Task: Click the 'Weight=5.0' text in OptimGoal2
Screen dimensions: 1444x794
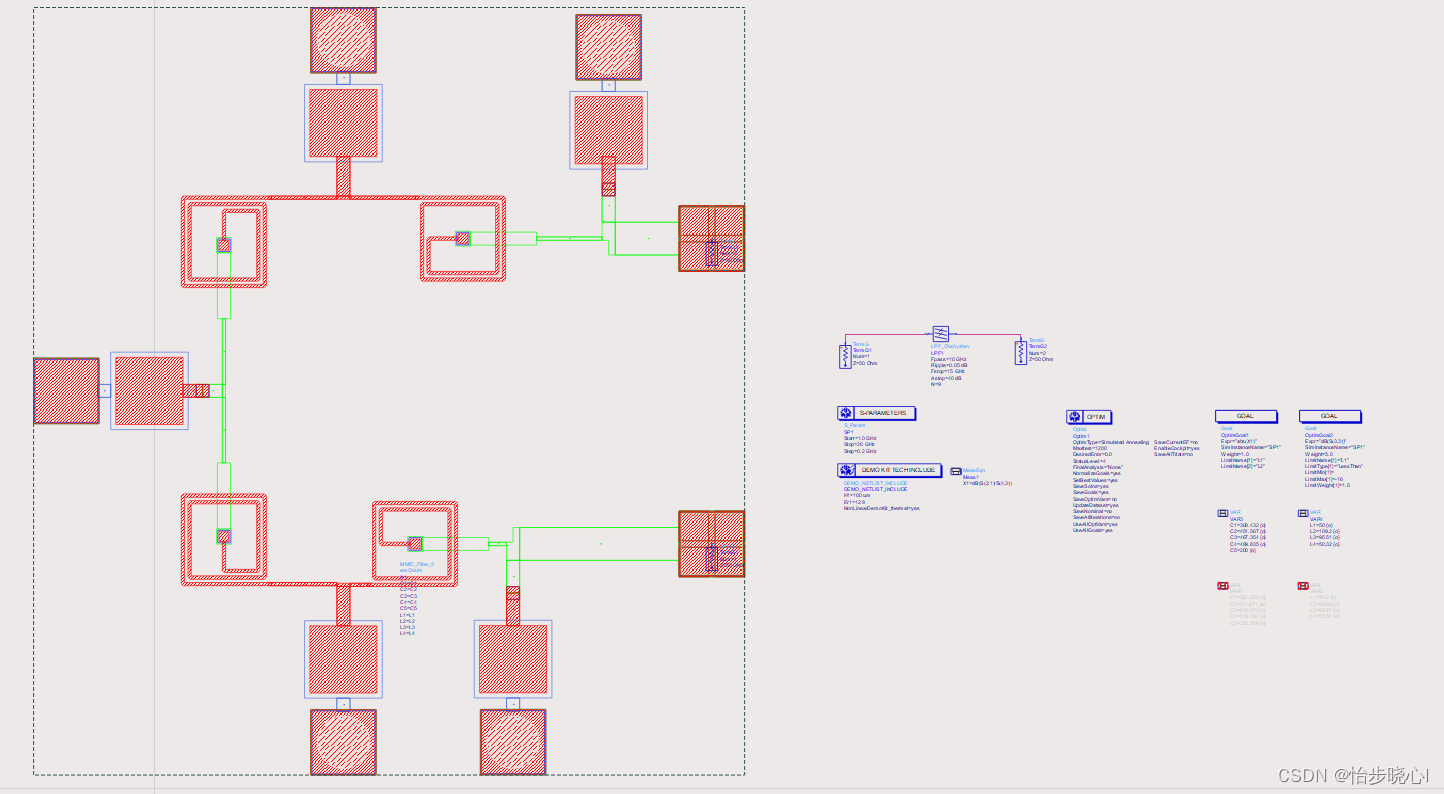Action: pyautogui.click(x=1319, y=454)
